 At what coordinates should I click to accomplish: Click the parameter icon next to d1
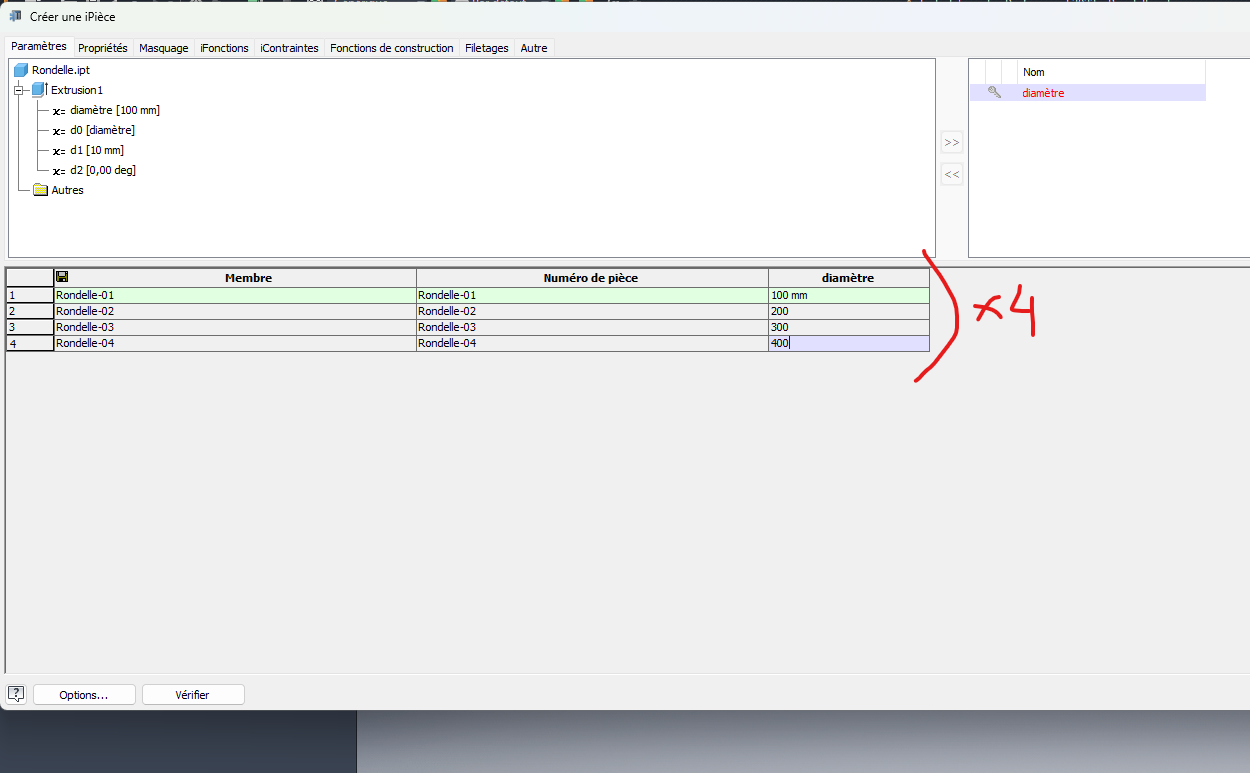click(x=59, y=151)
